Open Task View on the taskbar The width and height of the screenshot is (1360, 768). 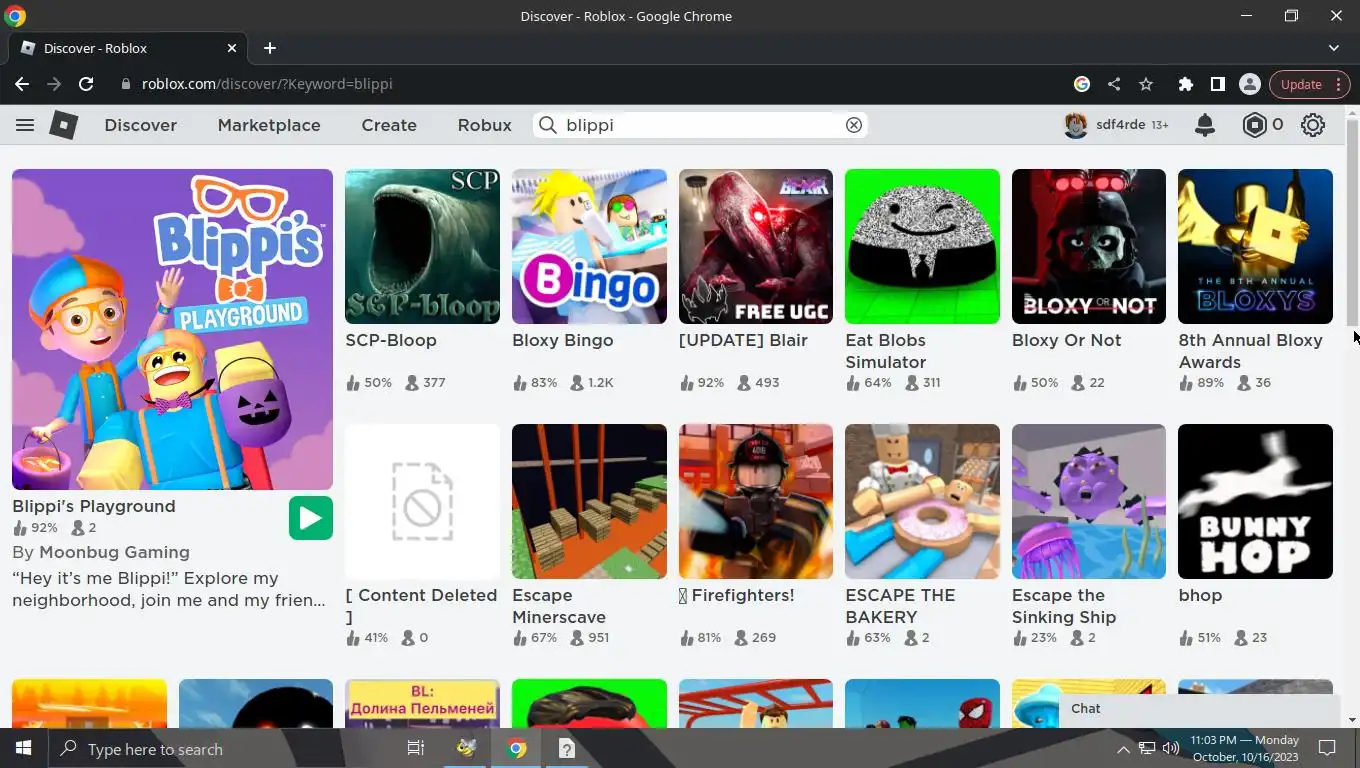point(416,748)
